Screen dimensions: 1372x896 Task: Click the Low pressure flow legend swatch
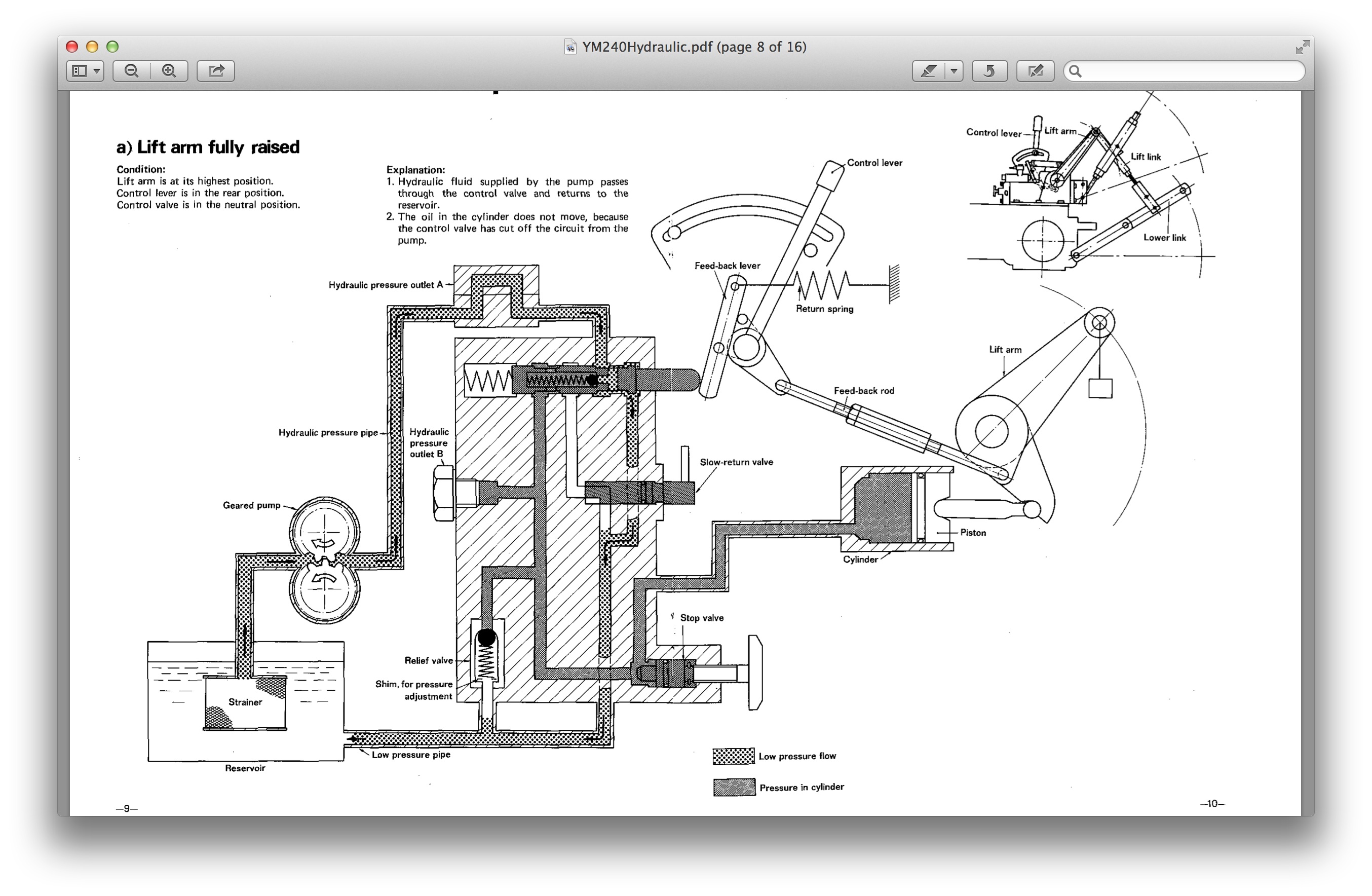point(733,756)
